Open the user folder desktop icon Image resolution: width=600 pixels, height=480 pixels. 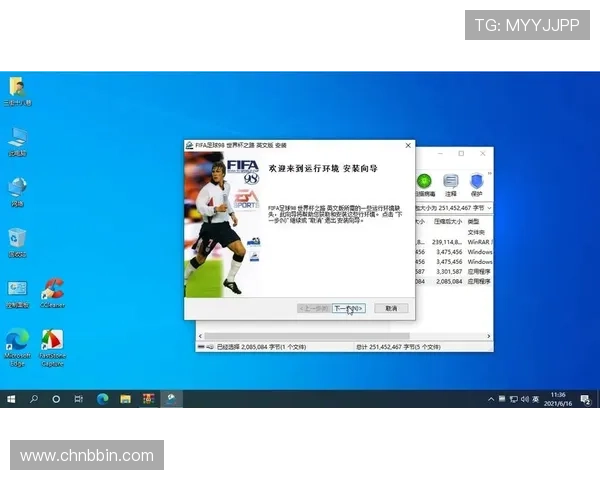[x=17, y=88]
